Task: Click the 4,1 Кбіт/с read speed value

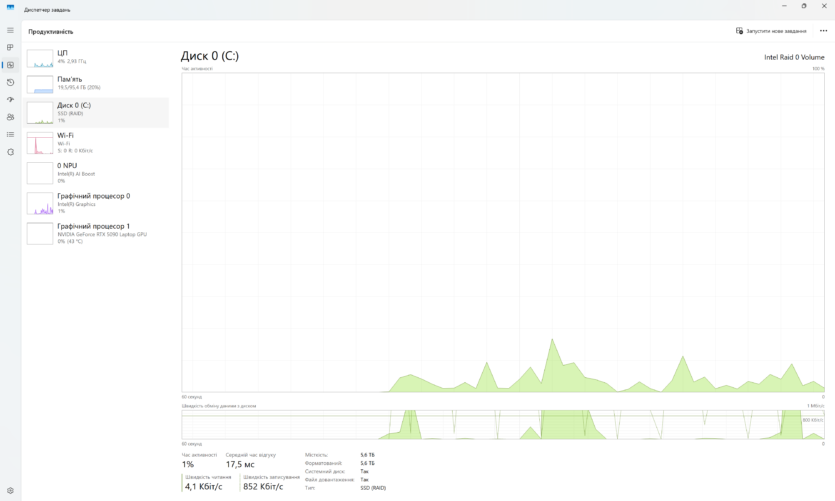Action: (203, 486)
